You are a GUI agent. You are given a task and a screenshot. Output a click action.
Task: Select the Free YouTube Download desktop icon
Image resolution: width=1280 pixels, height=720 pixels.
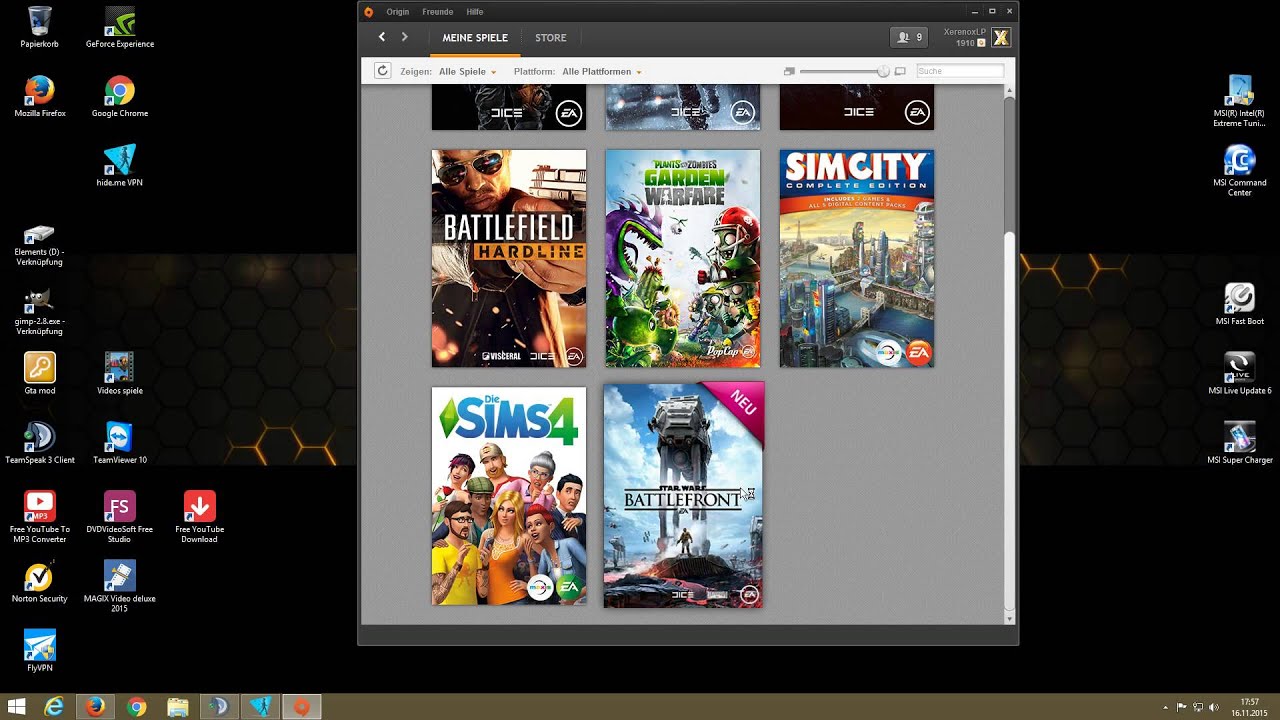tap(199, 516)
